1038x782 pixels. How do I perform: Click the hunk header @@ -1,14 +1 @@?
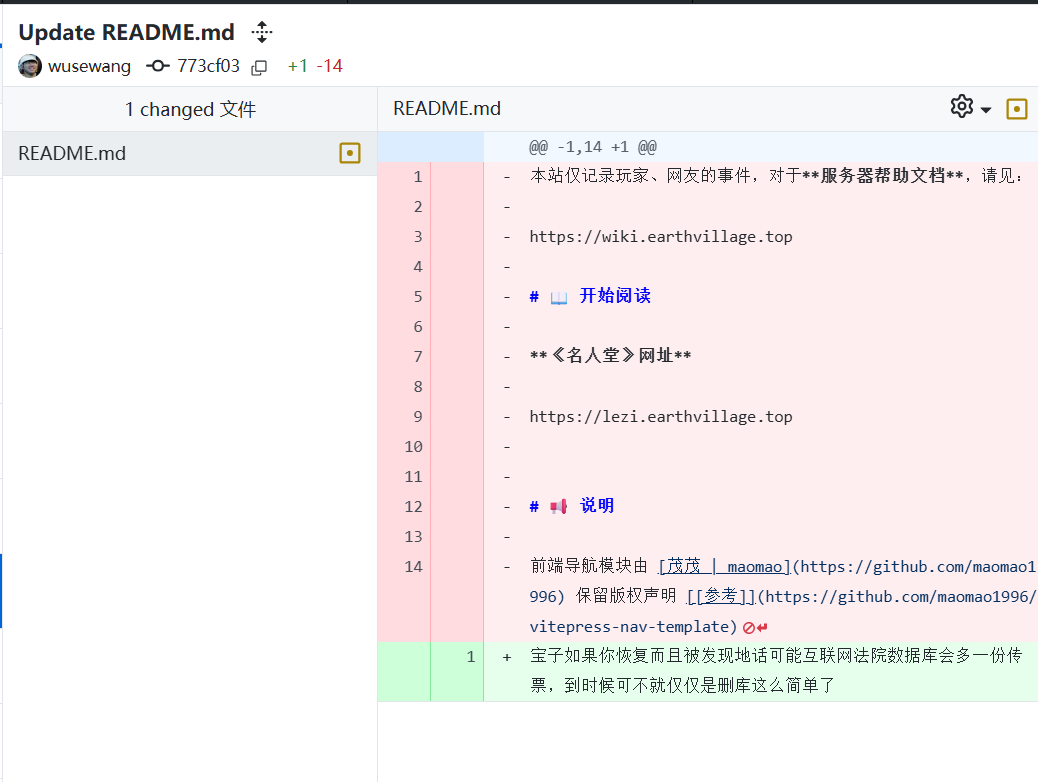coord(592,146)
